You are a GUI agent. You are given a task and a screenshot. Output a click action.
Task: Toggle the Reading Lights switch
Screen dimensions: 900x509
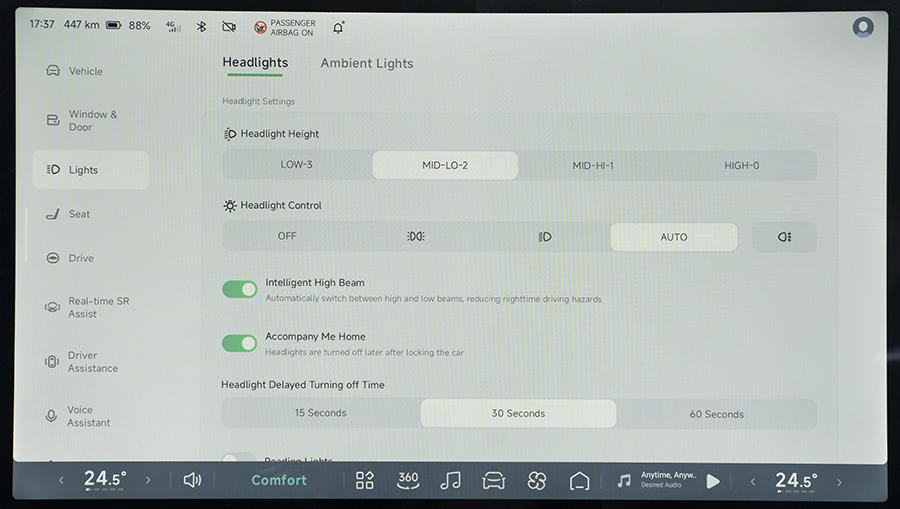[x=240, y=459]
